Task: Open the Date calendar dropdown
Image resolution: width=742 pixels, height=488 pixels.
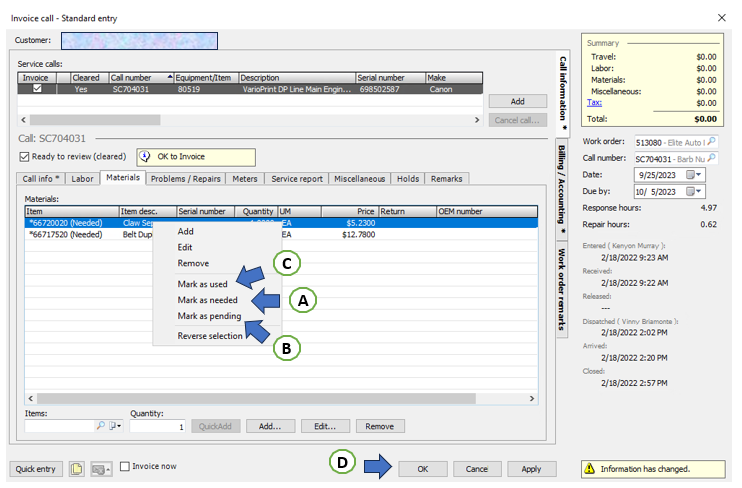Action: 694,175
